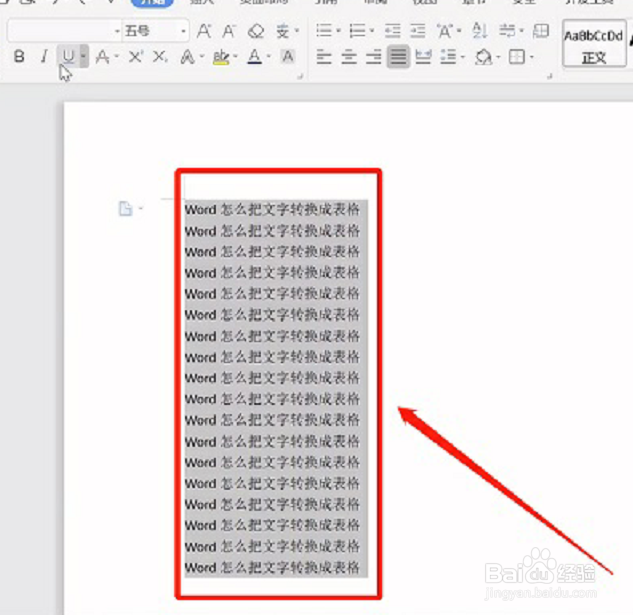Increase paragraph indent
This screenshot has height=615, width=633.
[x=417, y=31]
